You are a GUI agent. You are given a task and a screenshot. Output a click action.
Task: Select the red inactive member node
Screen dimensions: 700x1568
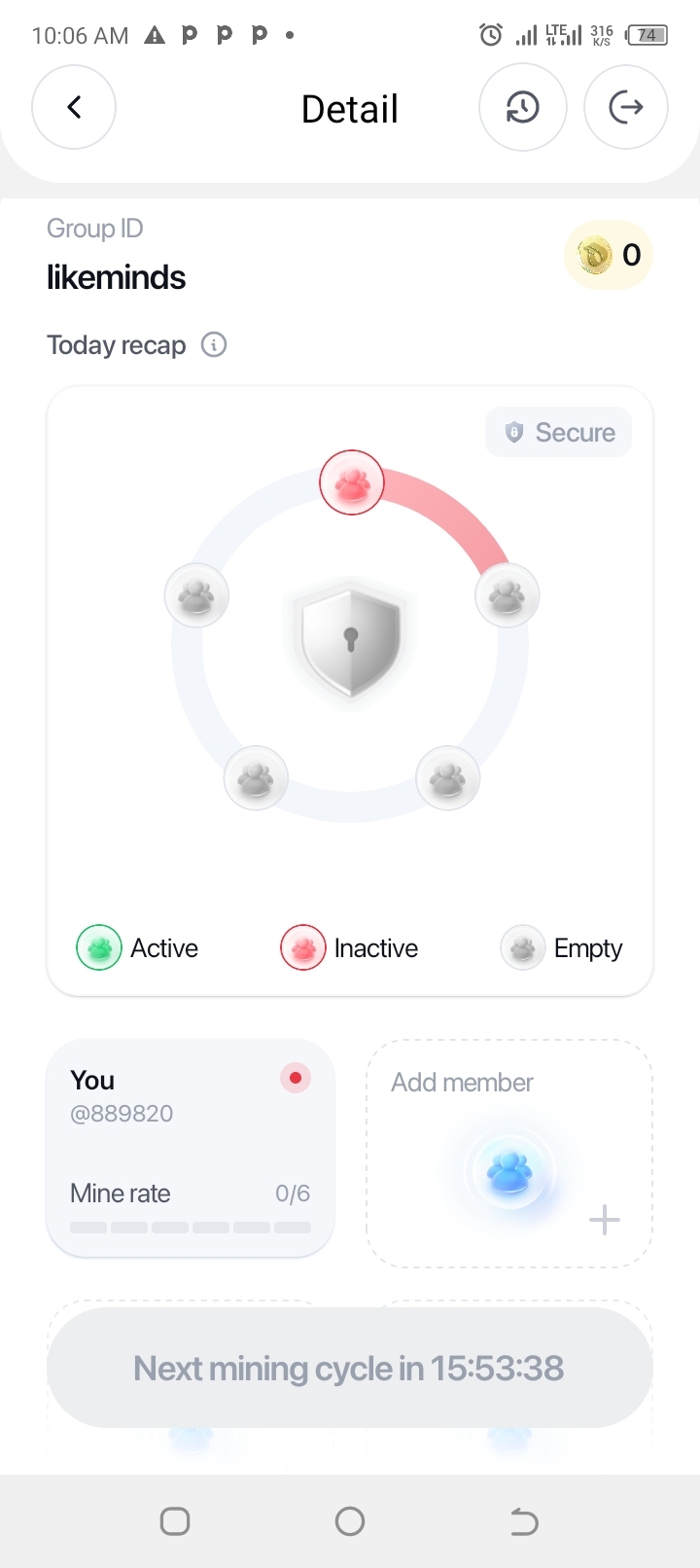[x=352, y=482]
